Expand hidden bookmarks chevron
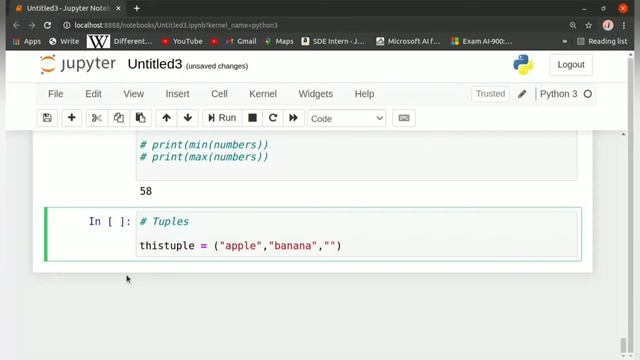The height and width of the screenshot is (360, 640). [564, 41]
